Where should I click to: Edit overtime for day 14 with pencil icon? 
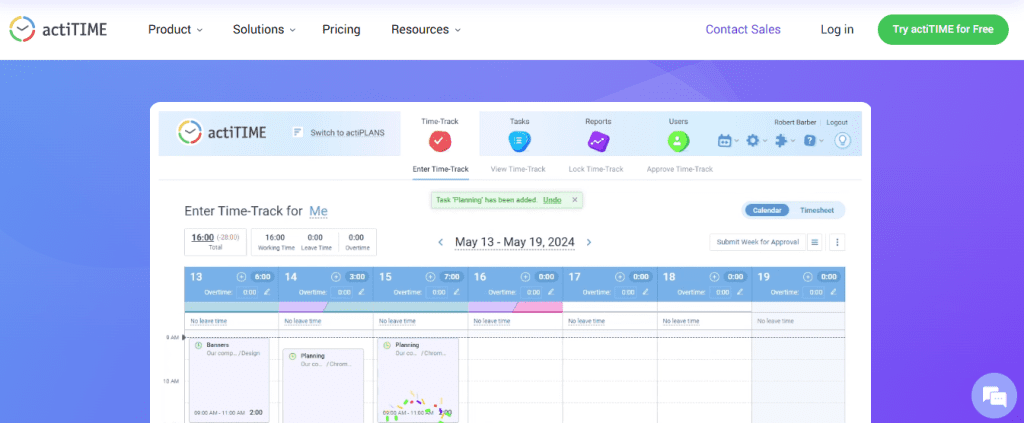(x=362, y=292)
